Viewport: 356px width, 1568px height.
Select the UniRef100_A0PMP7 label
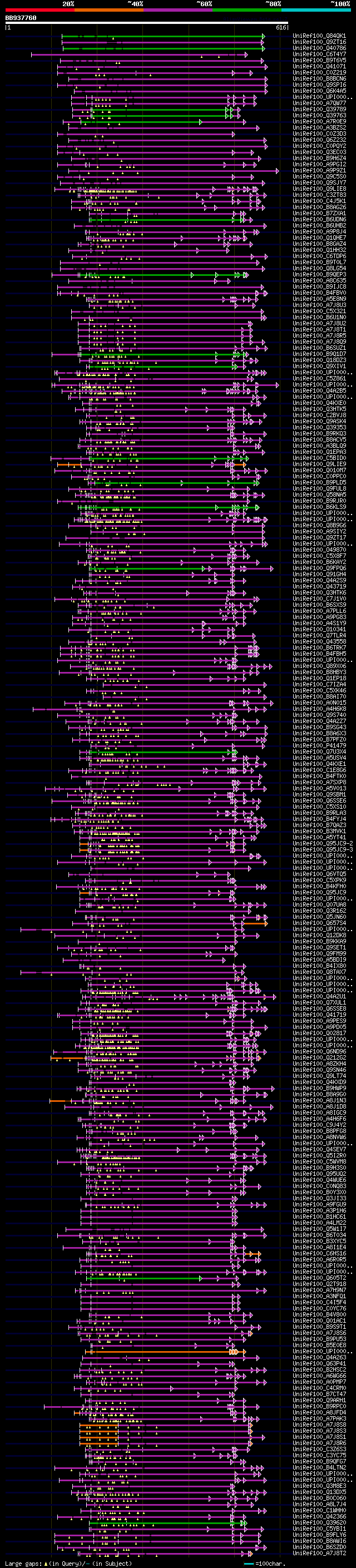click(319, 1382)
